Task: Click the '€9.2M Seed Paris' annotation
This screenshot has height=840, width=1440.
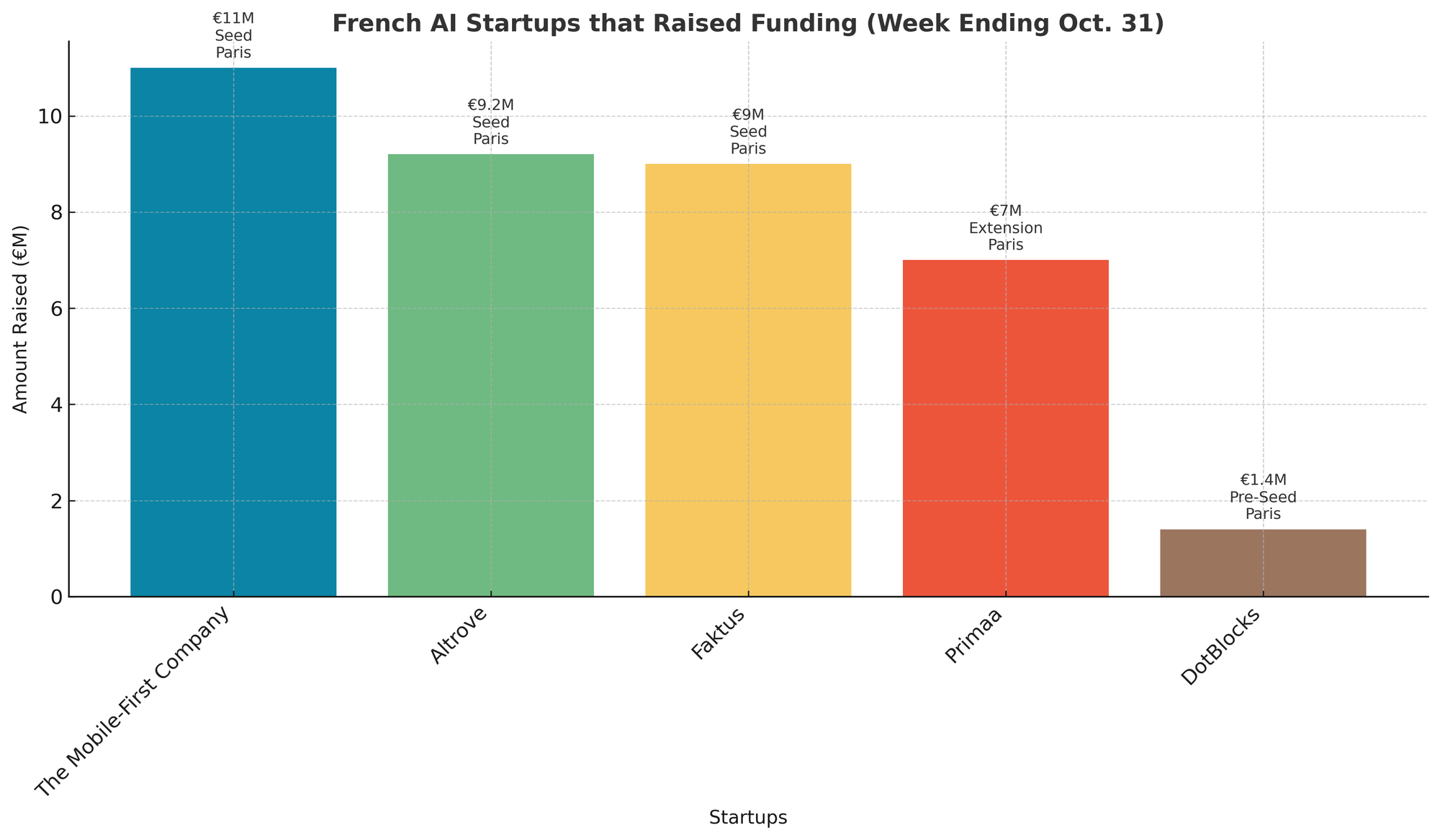Action: point(490,122)
